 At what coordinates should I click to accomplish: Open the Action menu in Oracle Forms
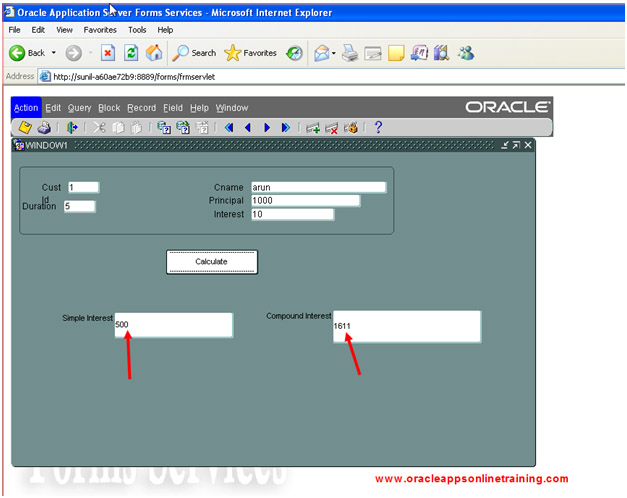coord(26,108)
